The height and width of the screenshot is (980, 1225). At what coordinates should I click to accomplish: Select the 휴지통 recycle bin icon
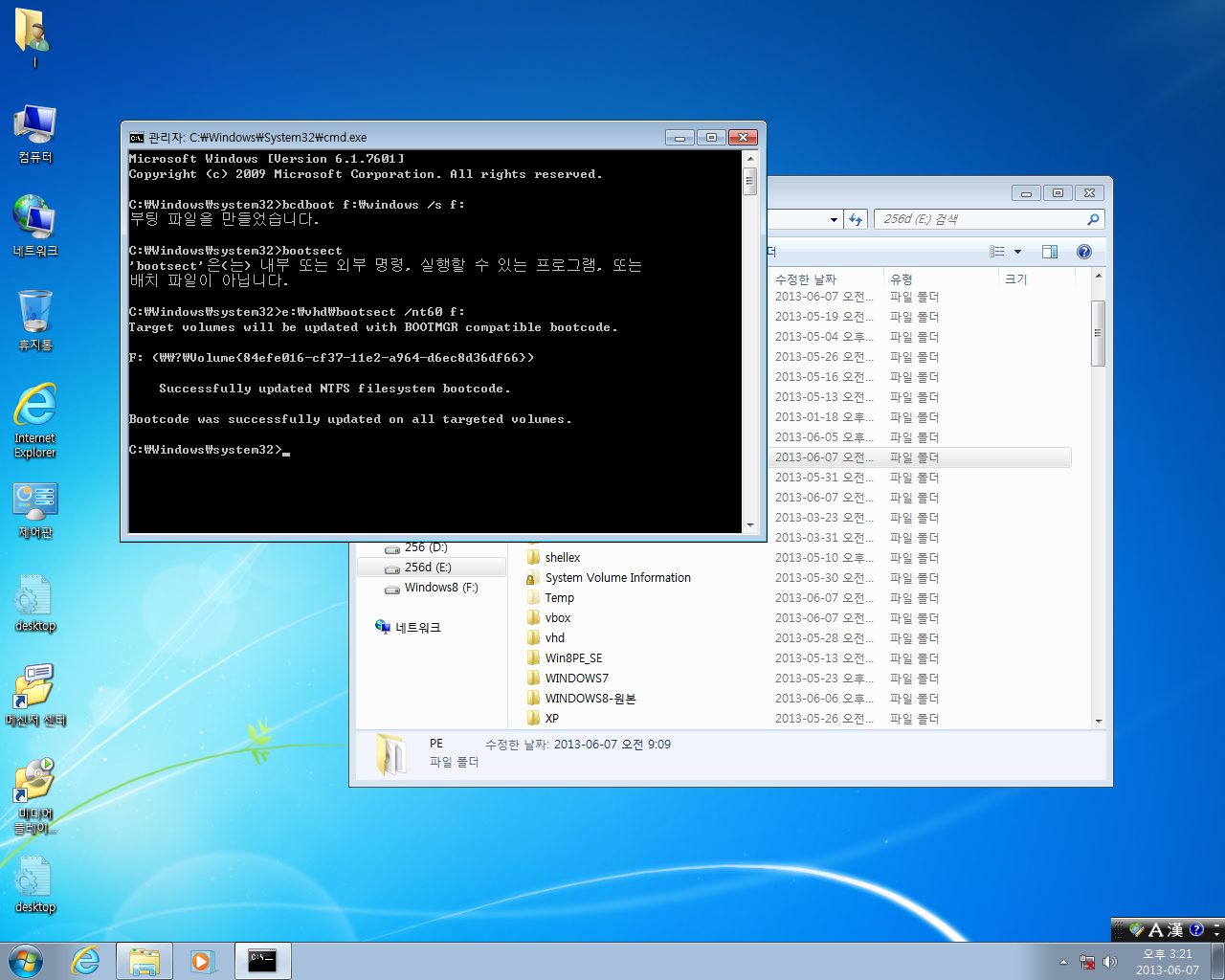[35, 320]
